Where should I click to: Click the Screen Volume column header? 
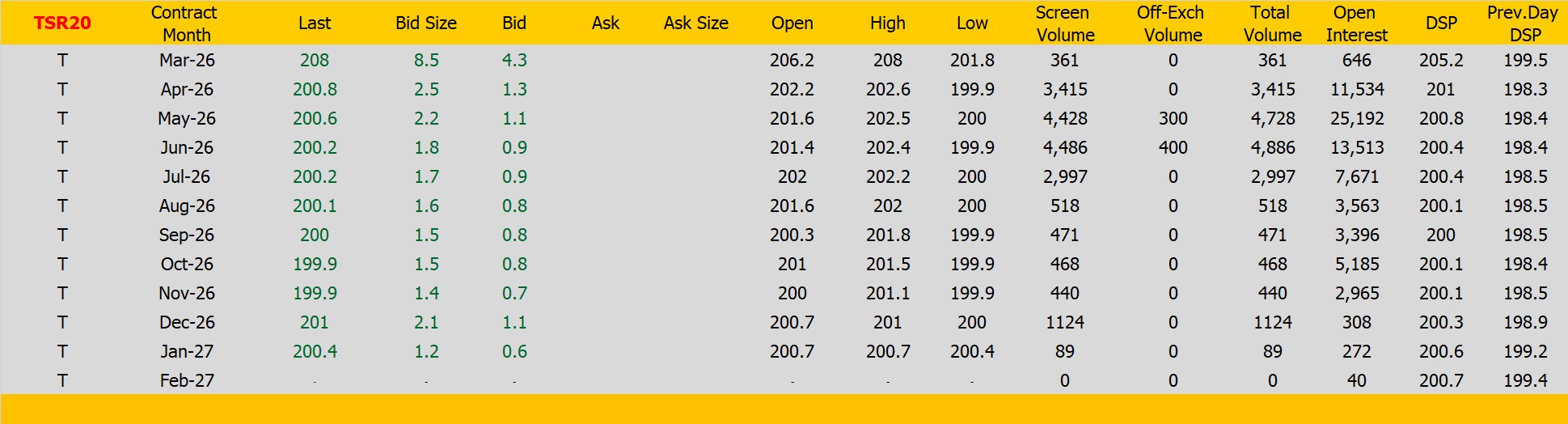(x=1064, y=23)
